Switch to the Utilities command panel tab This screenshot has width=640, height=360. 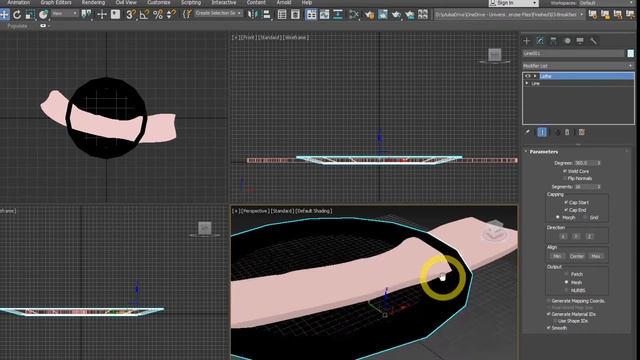pos(593,41)
